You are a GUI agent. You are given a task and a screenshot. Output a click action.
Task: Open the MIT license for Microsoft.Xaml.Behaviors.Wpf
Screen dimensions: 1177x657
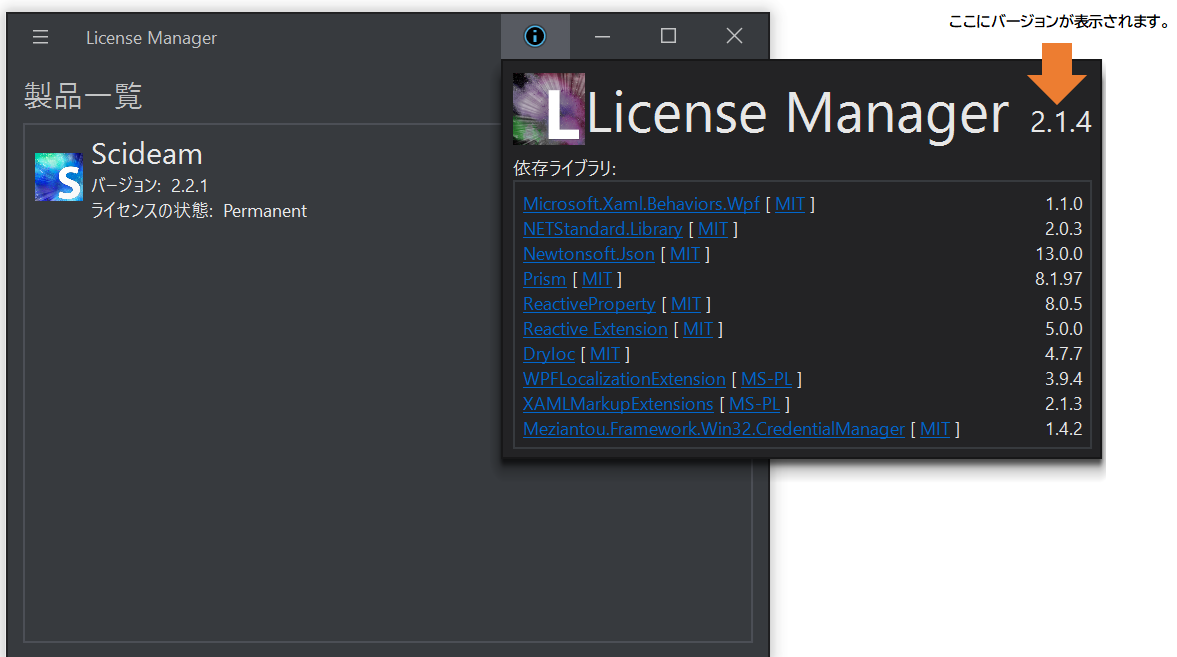(x=790, y=204)
